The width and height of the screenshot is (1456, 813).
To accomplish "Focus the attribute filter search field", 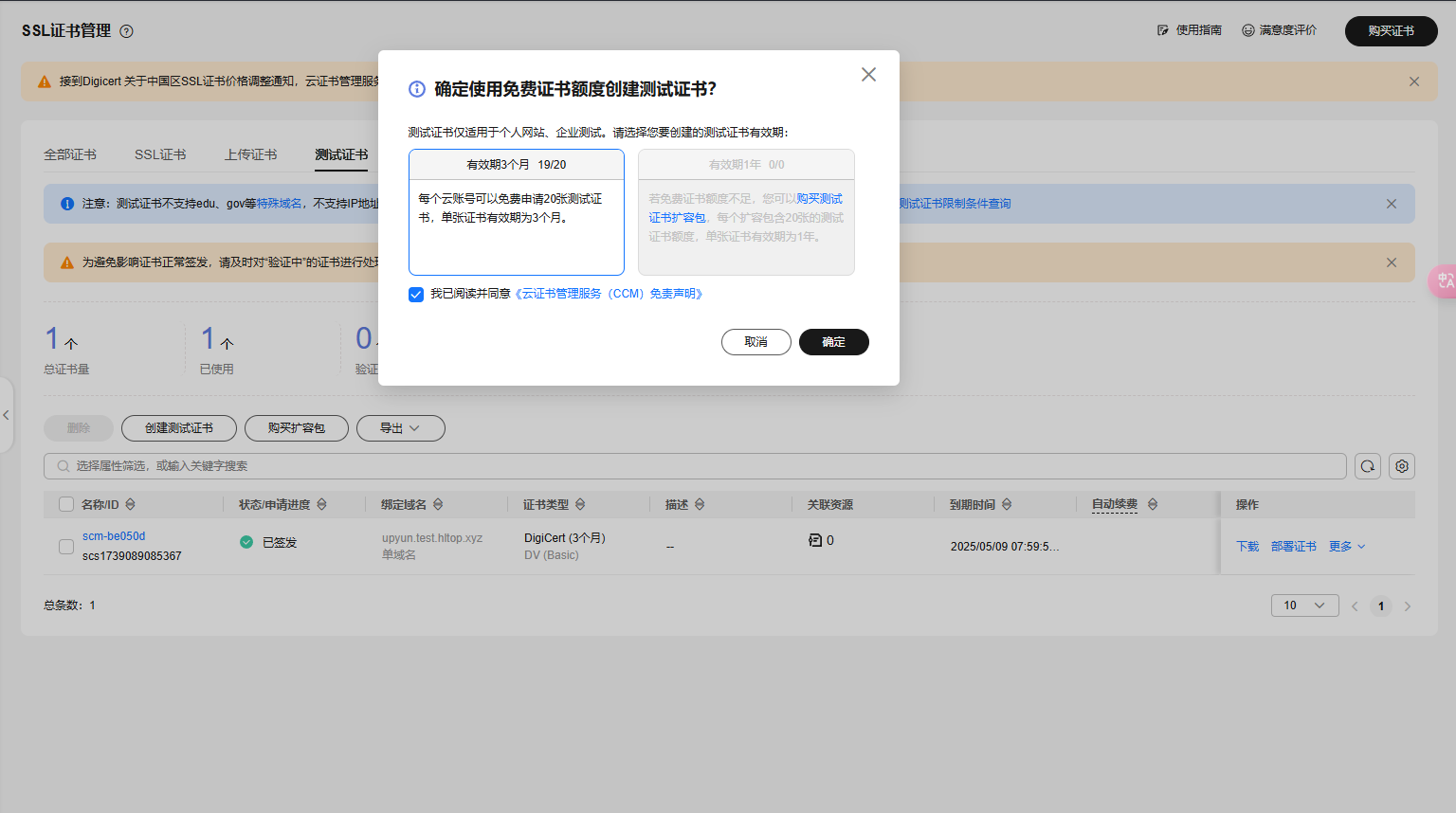I will pyautogui.click(x=695, y=466).
